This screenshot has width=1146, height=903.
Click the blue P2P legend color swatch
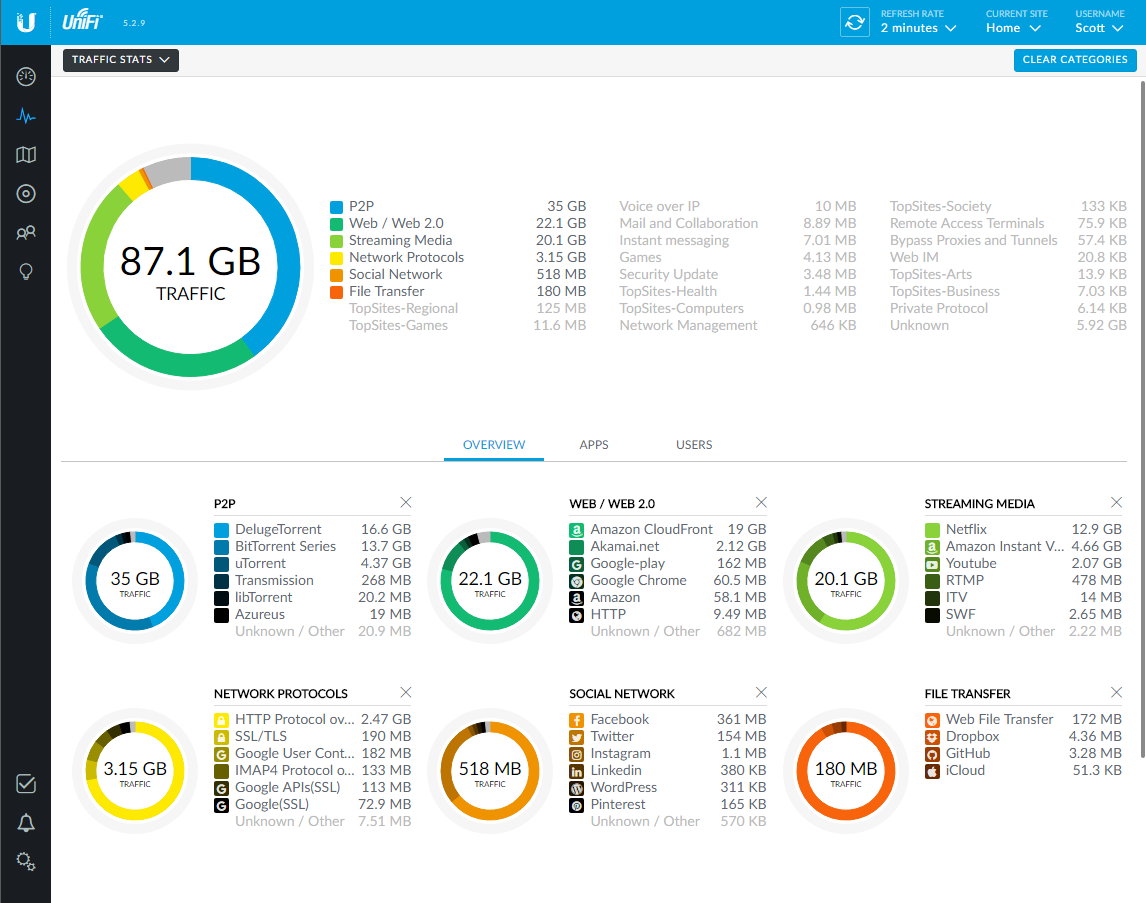337,207
